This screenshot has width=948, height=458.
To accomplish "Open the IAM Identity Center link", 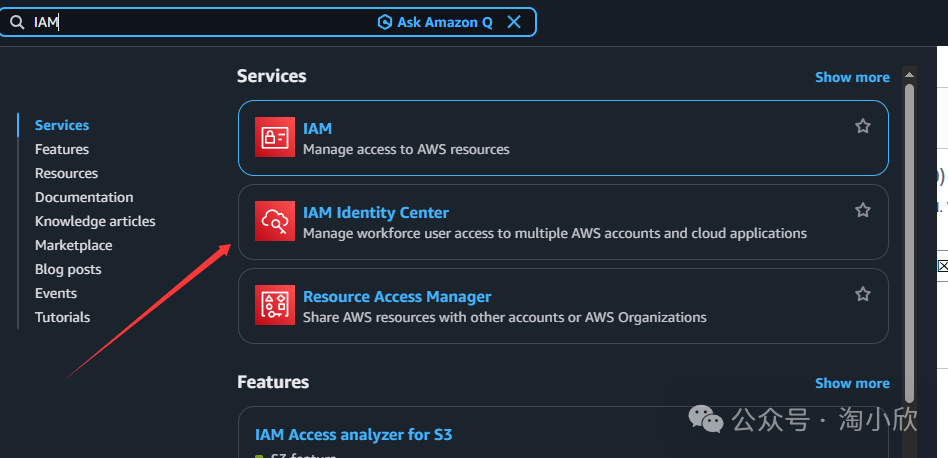I will pos(376,212).
